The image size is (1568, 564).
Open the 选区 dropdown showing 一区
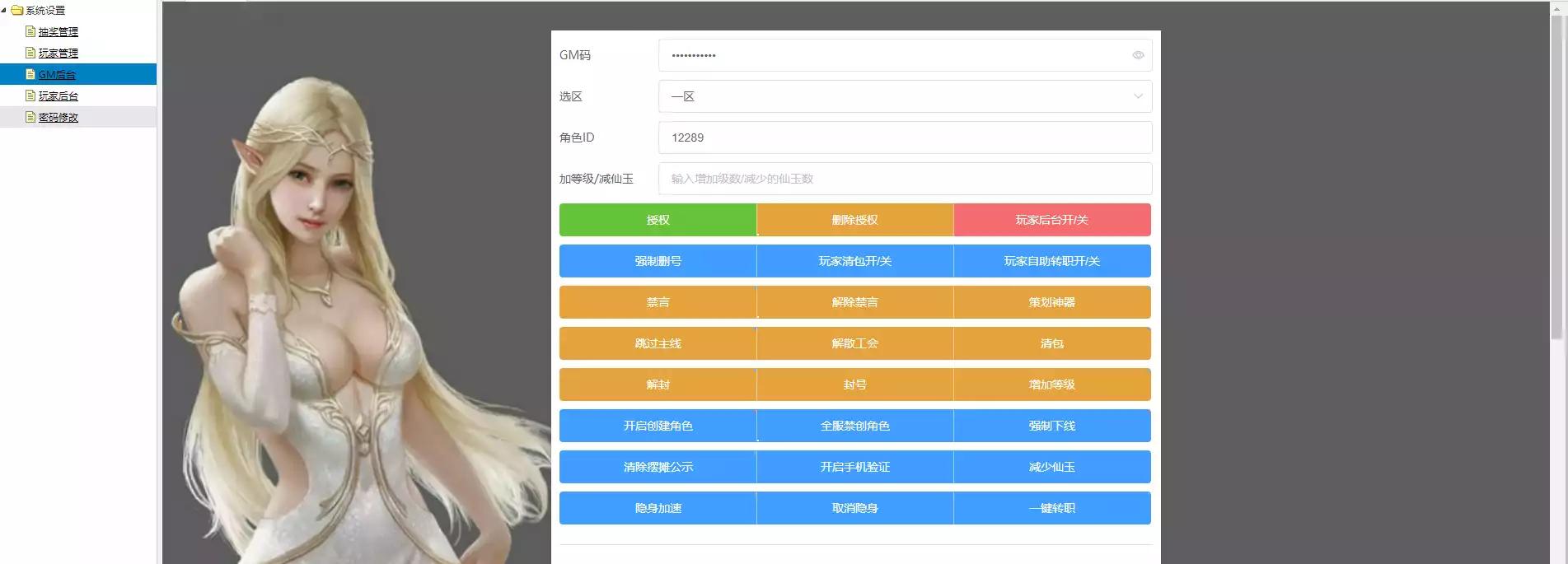pyautogui.click(x=905, y=96)
